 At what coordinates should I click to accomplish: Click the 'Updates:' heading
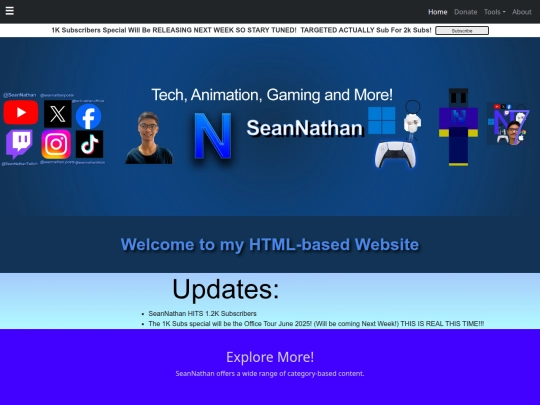coord(226,289)
